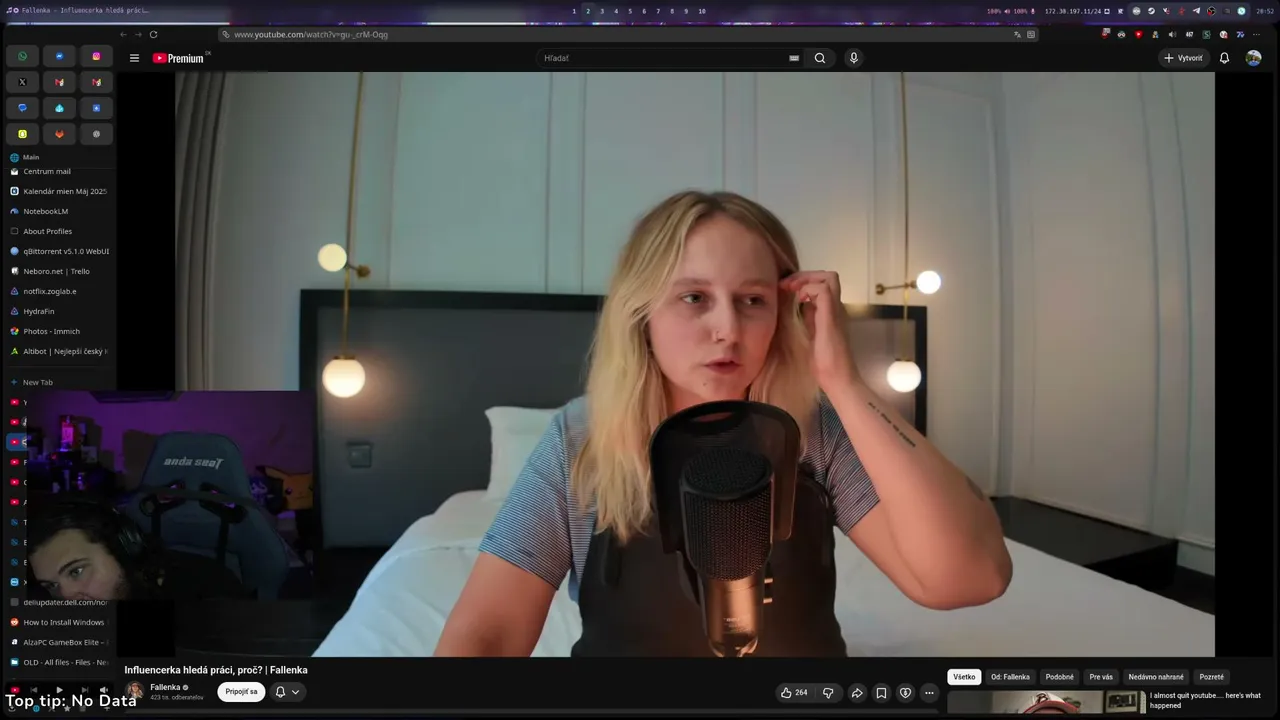Select the 'Pozreté' filter chip

click(1212, 677)
